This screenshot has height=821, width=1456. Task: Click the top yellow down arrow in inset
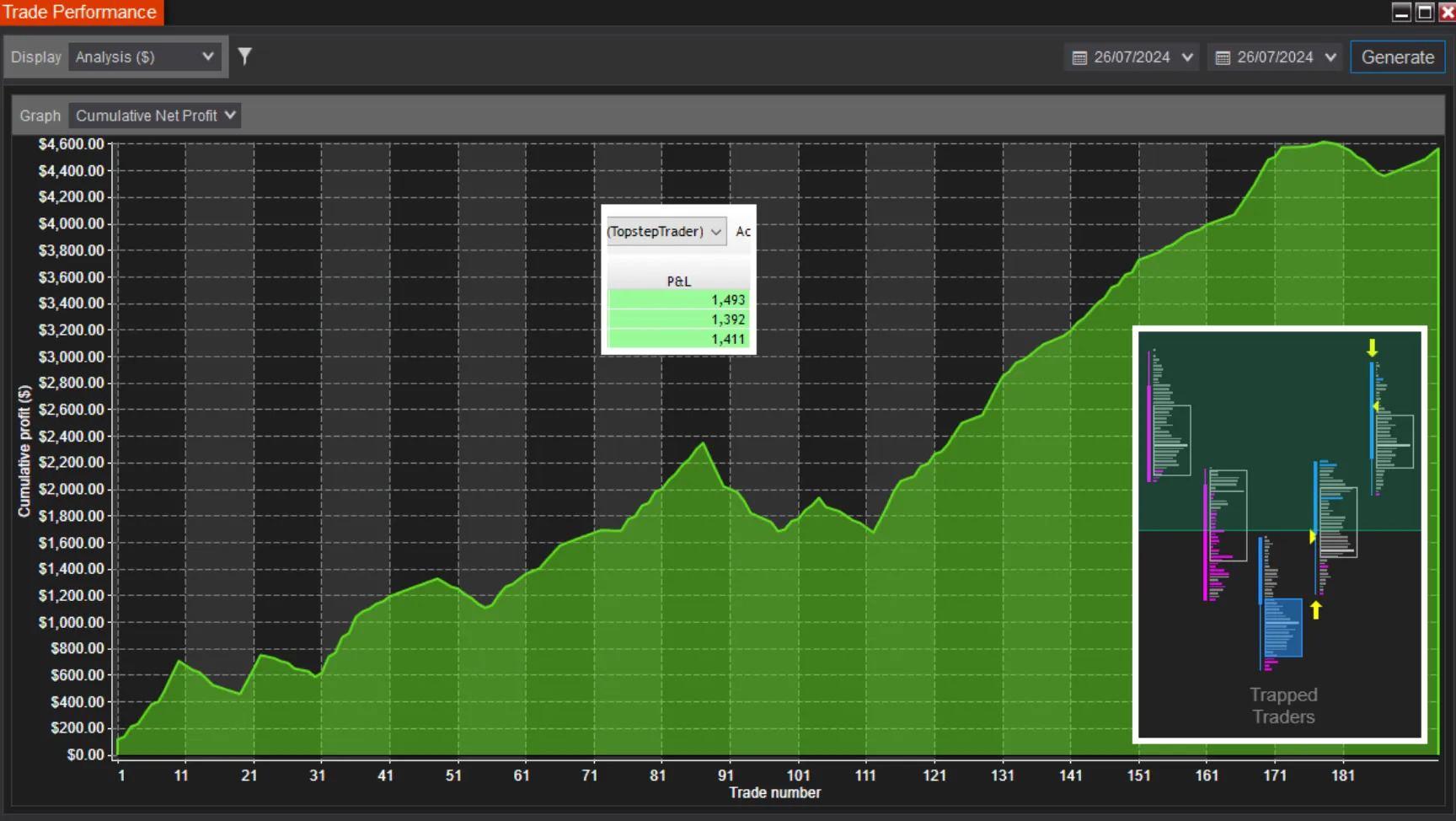pyautogui.click(x=1372, y=347)
